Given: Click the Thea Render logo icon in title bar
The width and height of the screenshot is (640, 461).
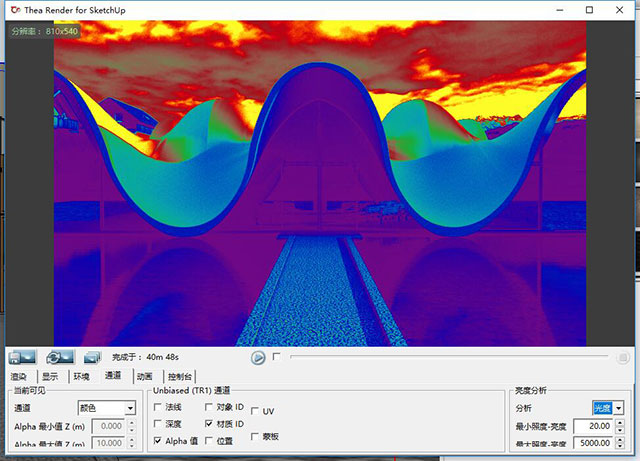Looking at the screenshot, I should point(16,10).
